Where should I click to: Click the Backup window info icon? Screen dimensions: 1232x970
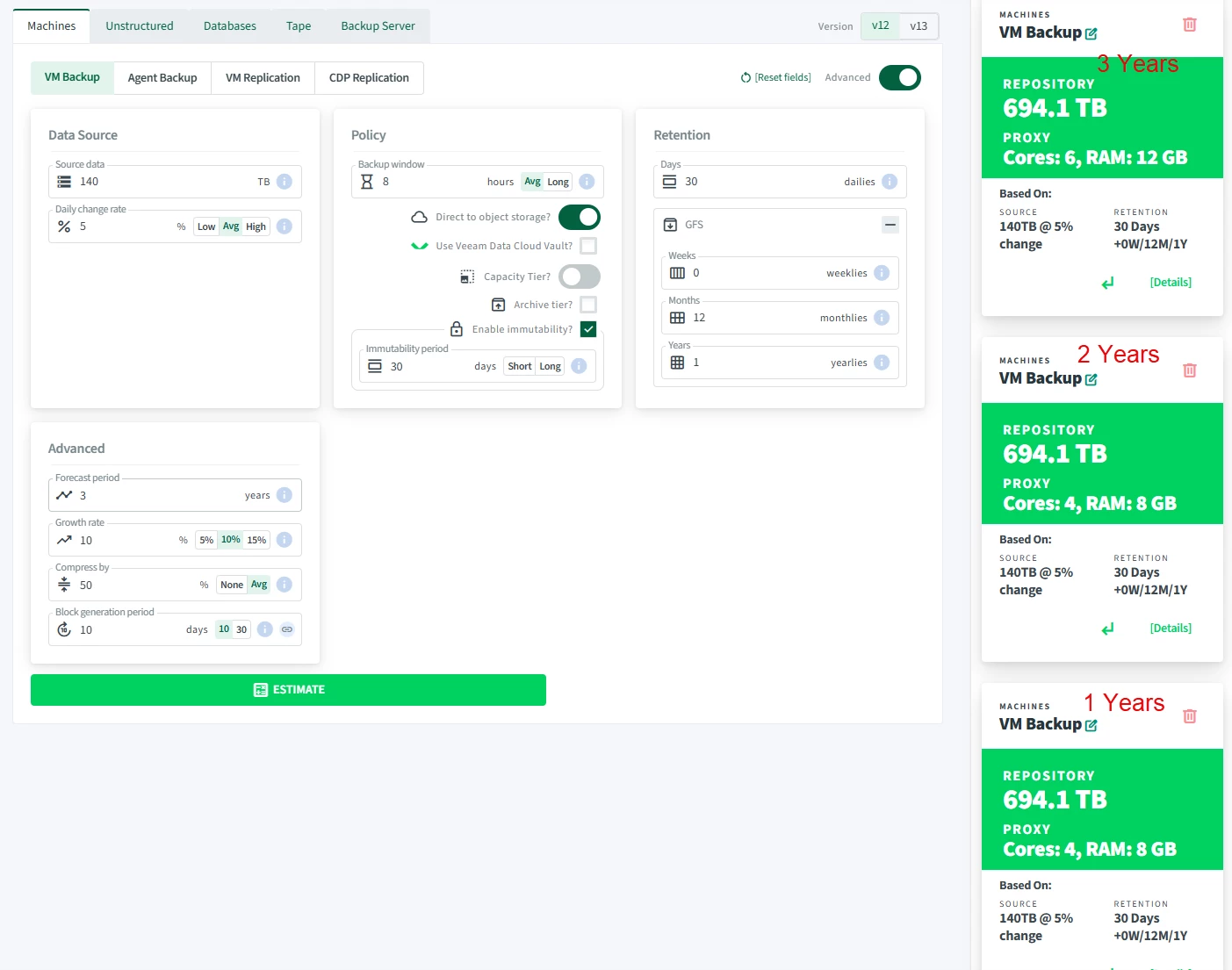(587, 182)
